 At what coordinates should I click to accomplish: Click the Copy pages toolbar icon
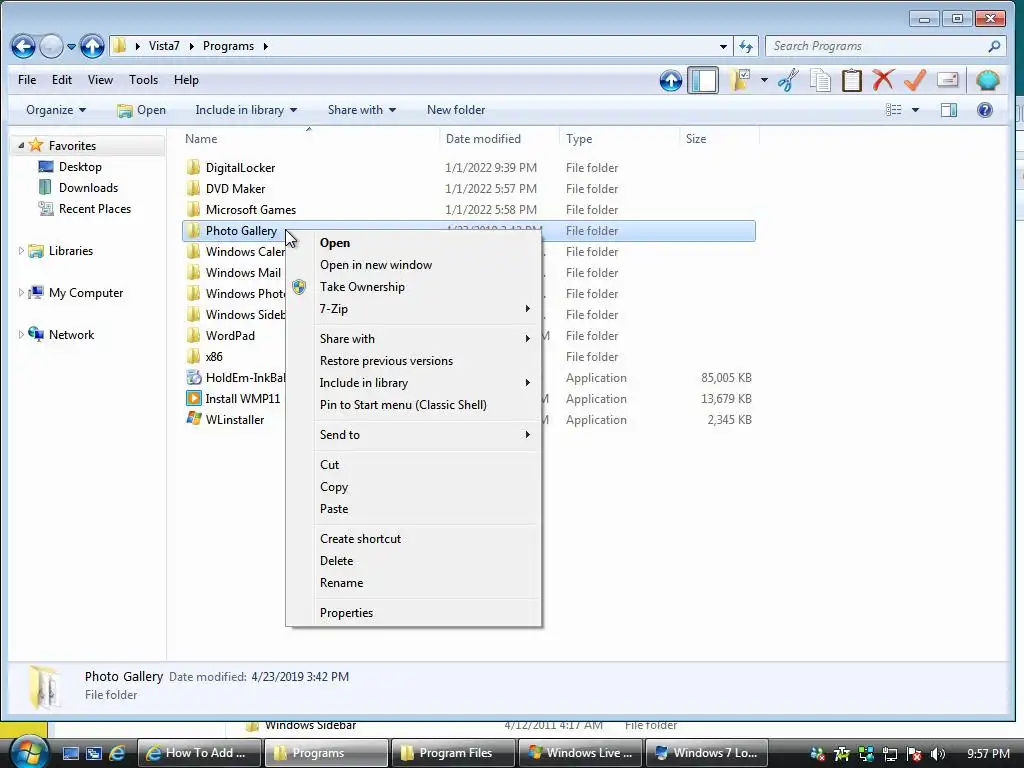pyautogui.click(x=820, y=80)
